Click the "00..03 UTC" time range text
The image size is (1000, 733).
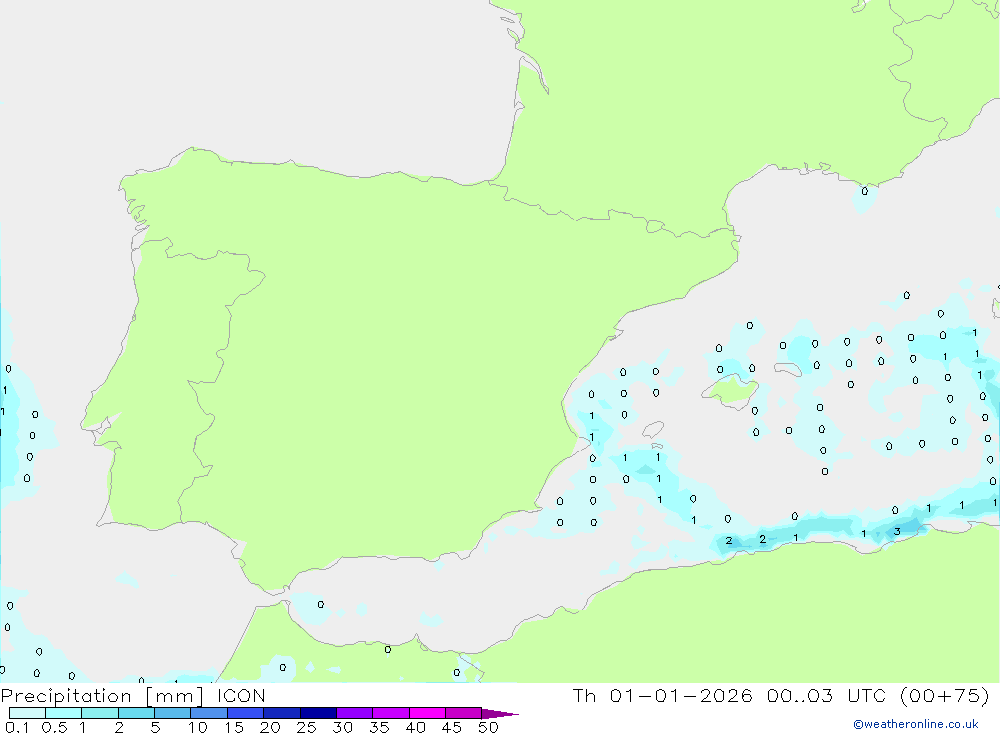pos(827,695)
